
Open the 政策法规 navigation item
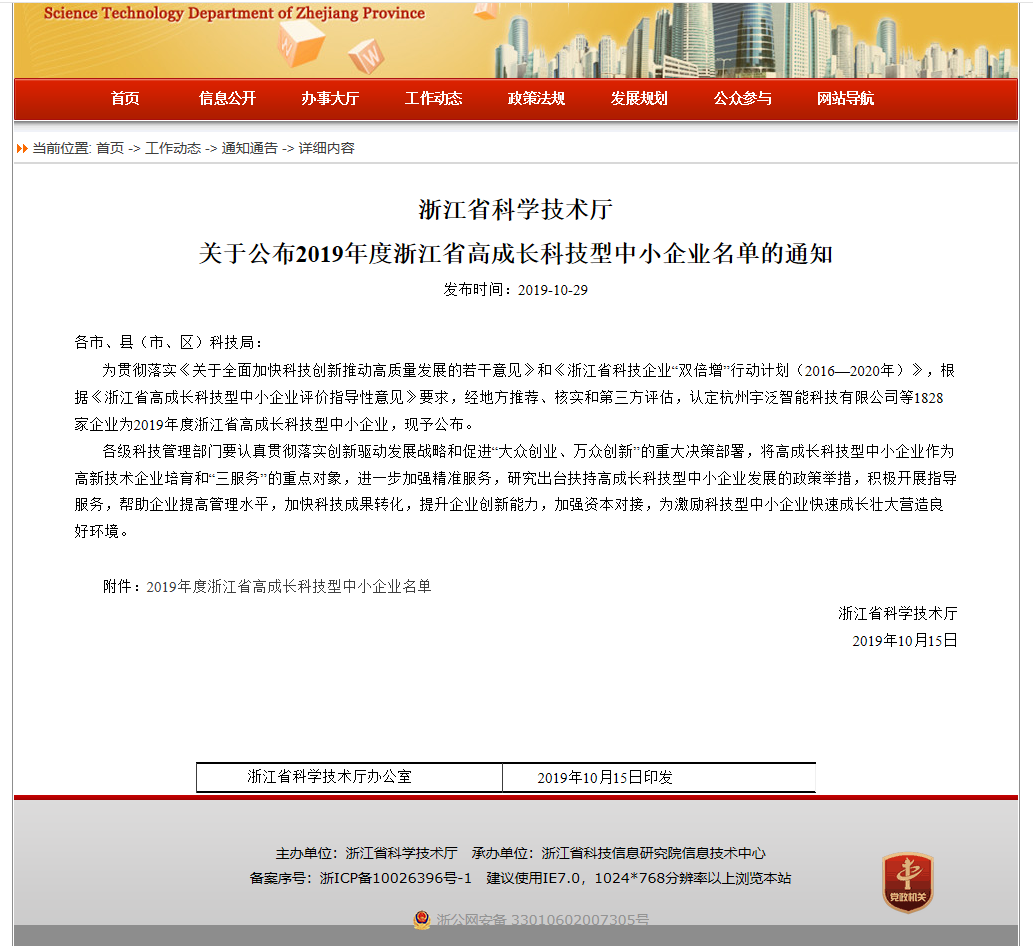[x=536, y=98]
